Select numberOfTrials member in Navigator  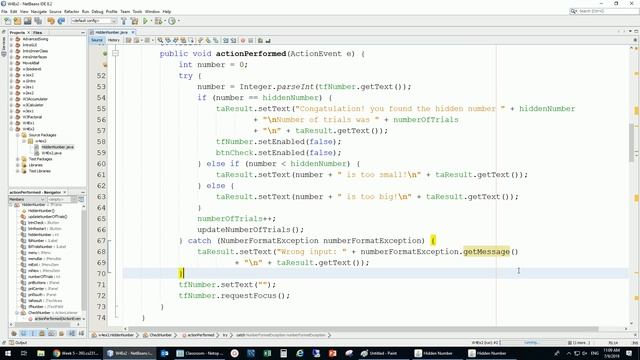pyautogui.click(x=44, y=277)
